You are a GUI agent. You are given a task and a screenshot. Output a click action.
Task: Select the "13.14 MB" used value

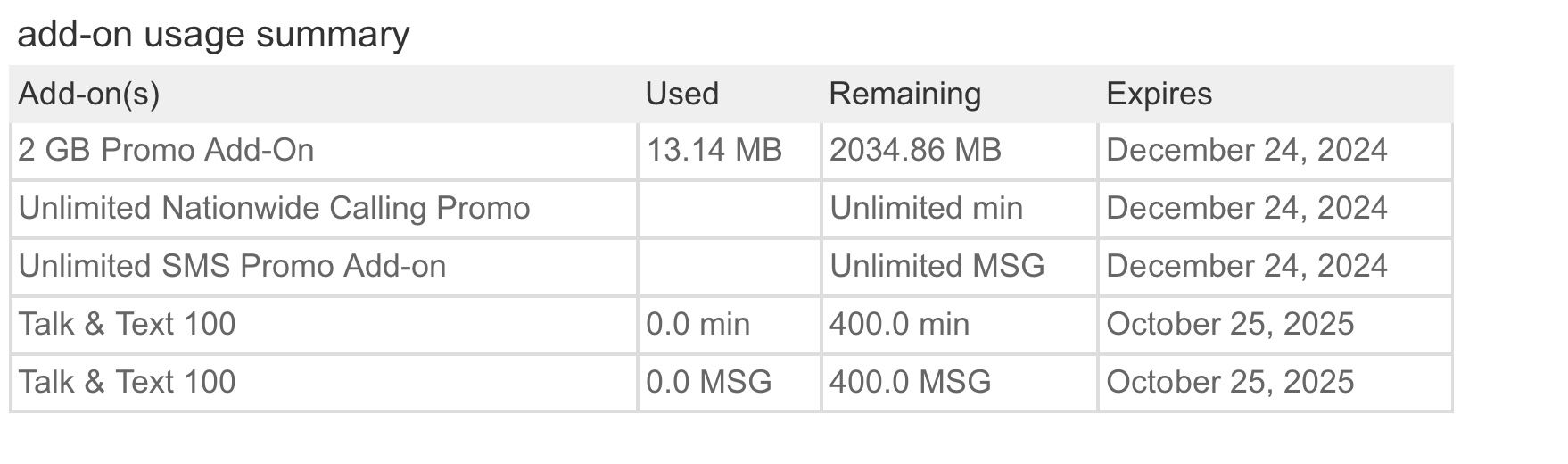(714, 150)
